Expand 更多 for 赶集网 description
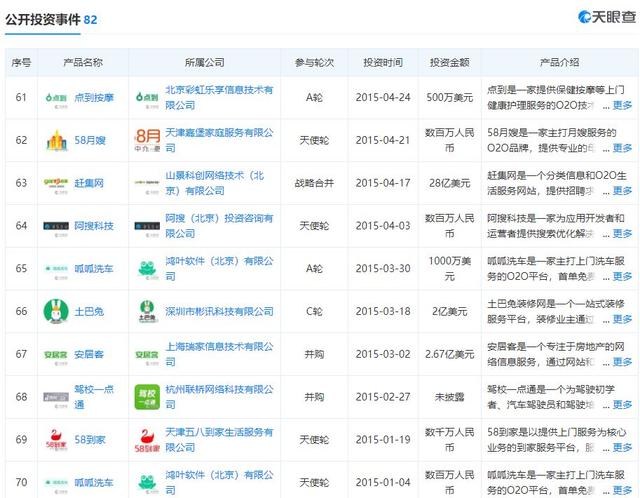 click(622, 190)
